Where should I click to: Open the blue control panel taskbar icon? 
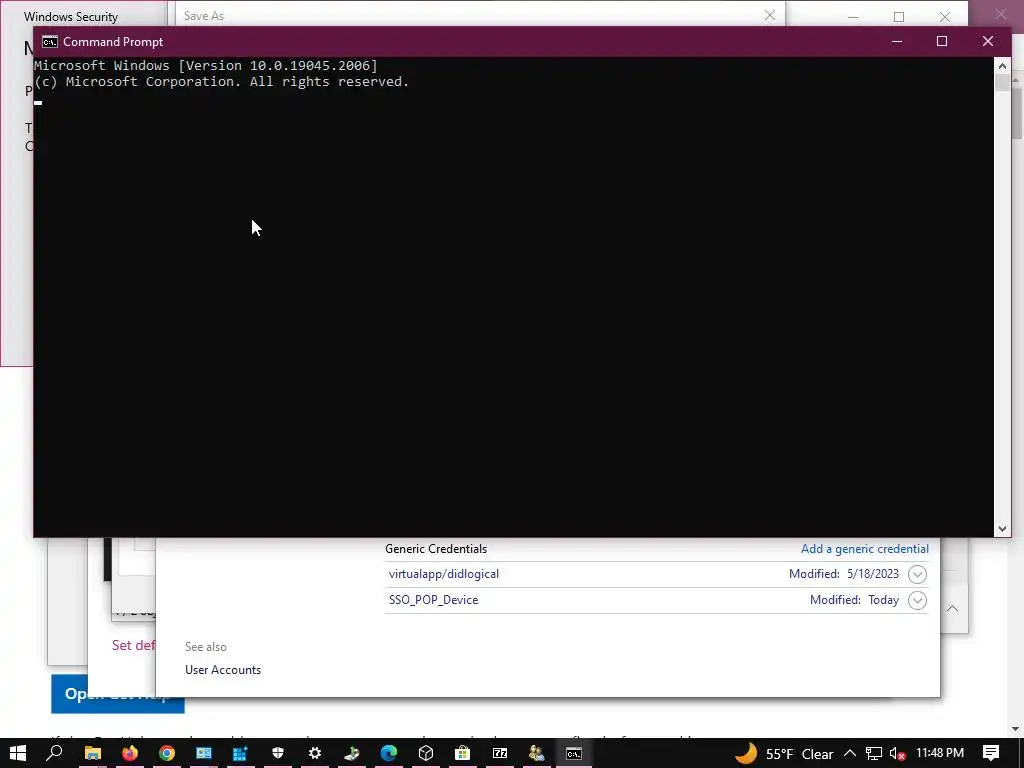click(204, 753)
